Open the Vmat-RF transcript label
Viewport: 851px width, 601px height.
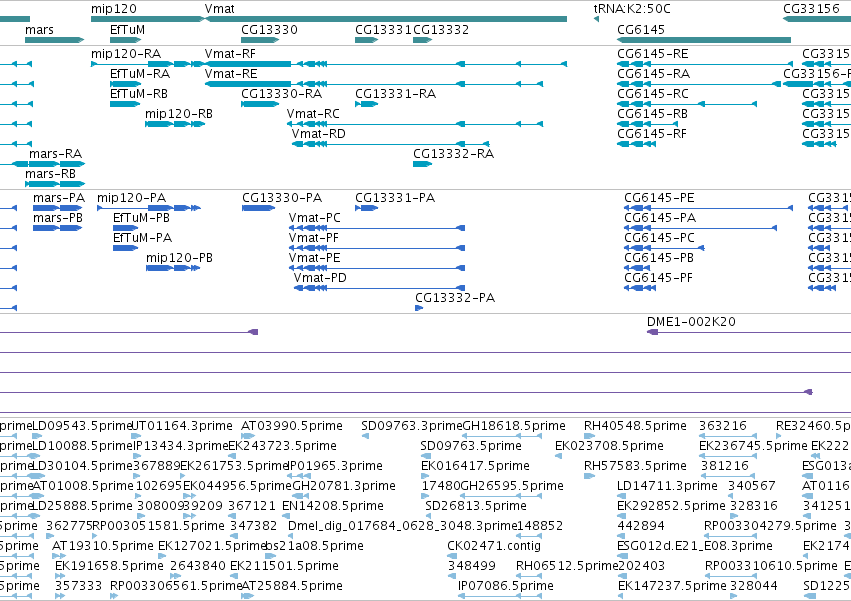230,54
